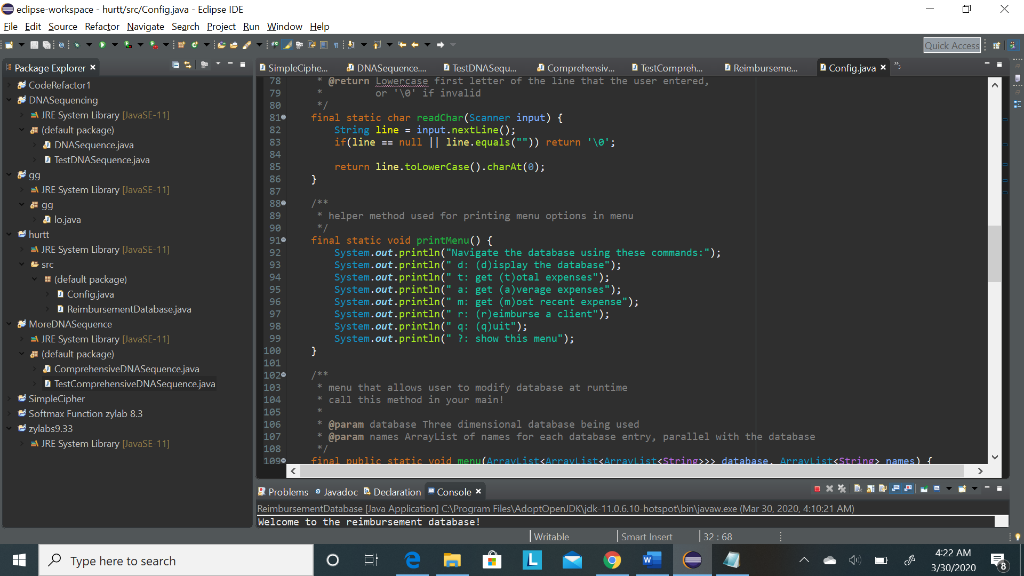Click the New file wizard toolbar icon
The width and height of the screenshot is (1024, 576).
(9, 45)
